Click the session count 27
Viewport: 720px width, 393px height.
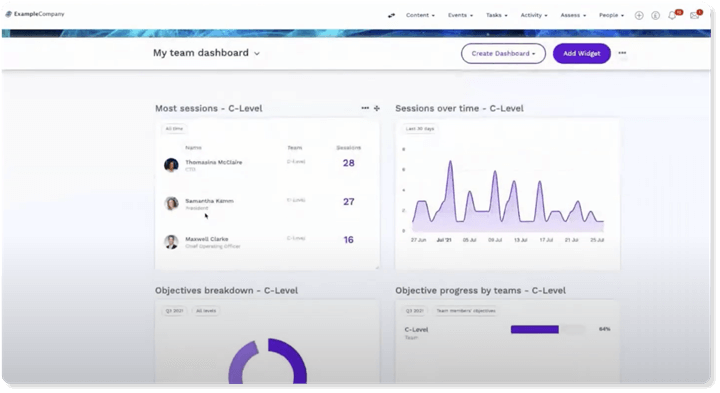pyautogui.click(x=349, y=202)
